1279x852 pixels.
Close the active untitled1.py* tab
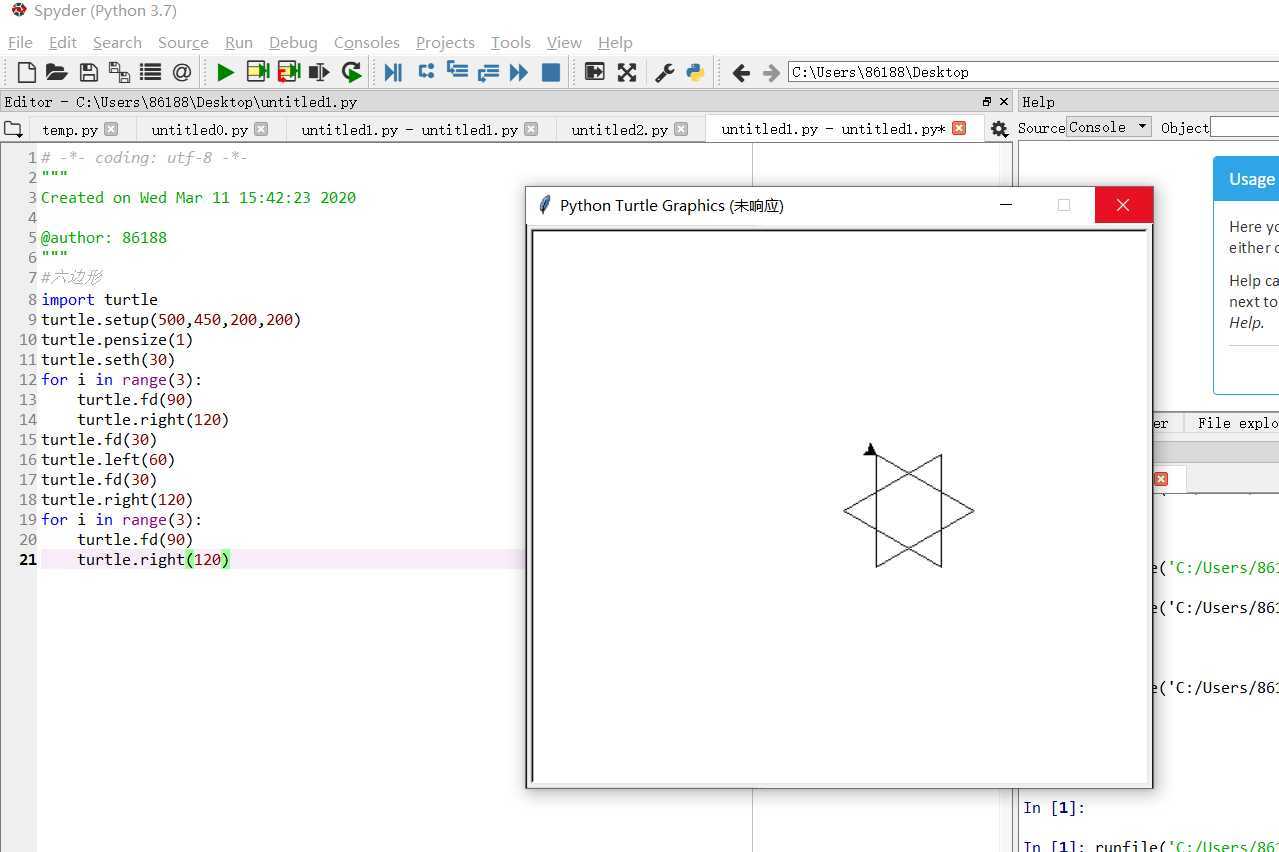(x=959, y=128)
